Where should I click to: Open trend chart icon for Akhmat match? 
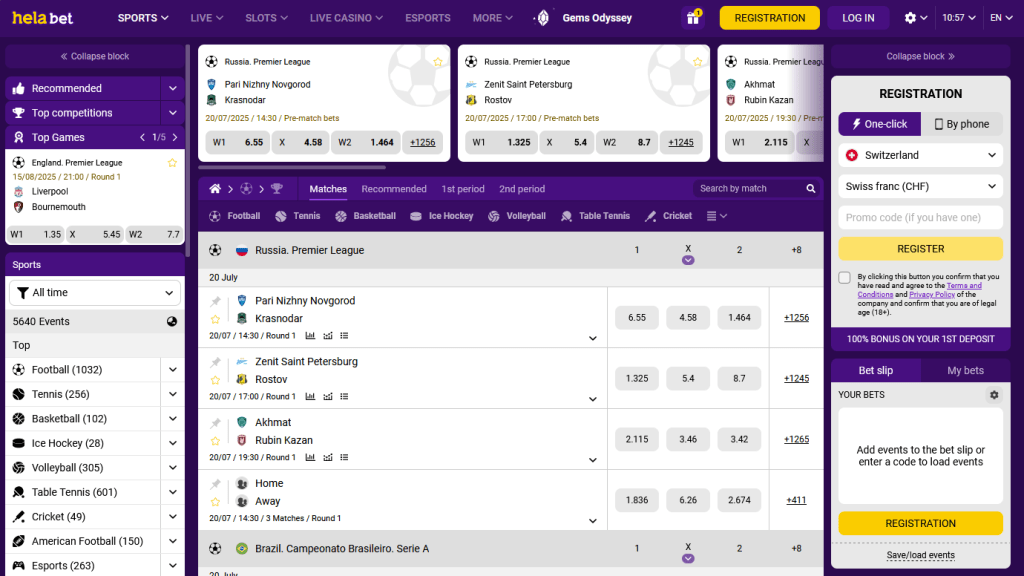328,457
